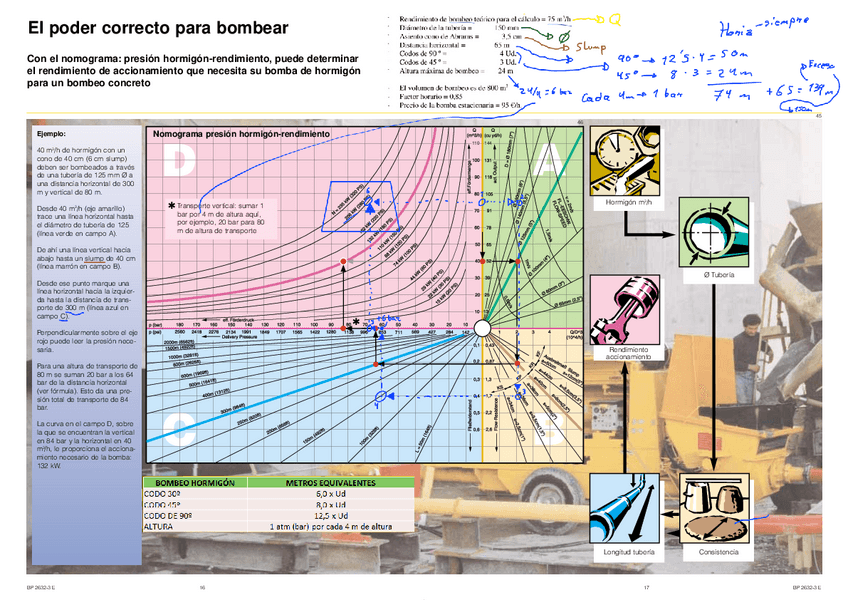Click the slump cone pictogram above 'Consistencia'
This screenshot has width=848, height=600.
(x=714, y=509)
